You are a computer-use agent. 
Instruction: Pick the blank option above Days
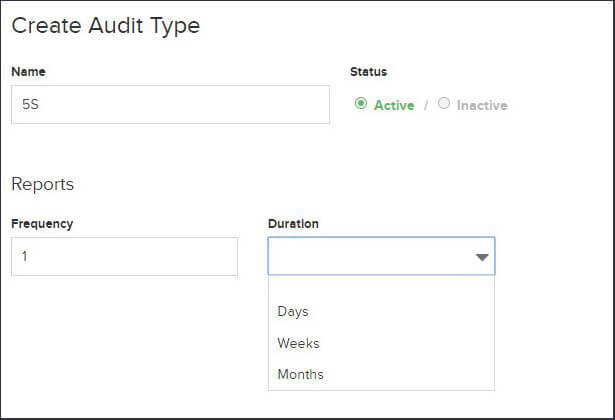(x=381, y=285)
